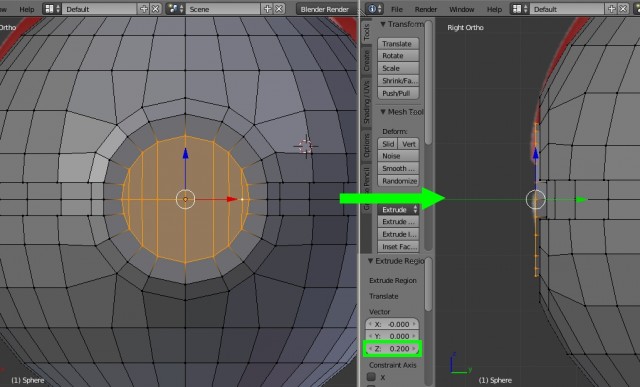This screenshot has height=387, width=640.
Task: Add new scene with plus beside Scene
Action: pyautogui.click(x=267, y=9)
